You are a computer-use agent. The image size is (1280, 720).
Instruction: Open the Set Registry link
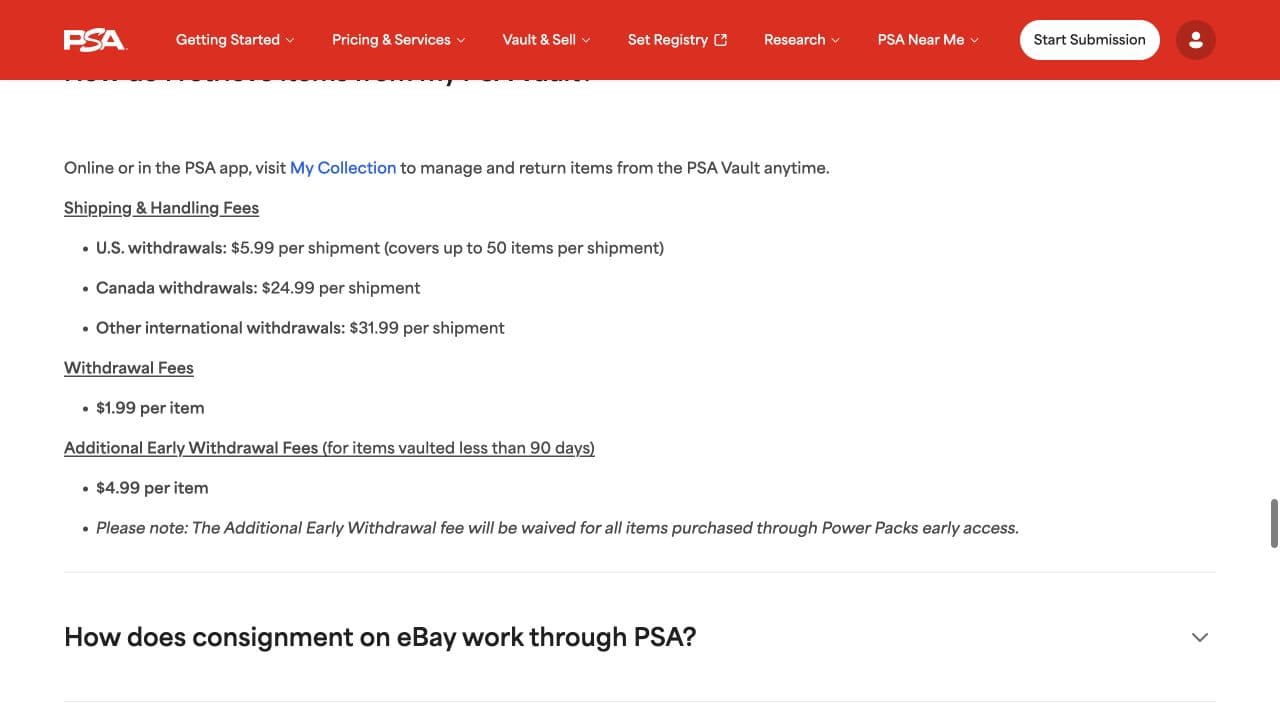click(x=677, y=40)
